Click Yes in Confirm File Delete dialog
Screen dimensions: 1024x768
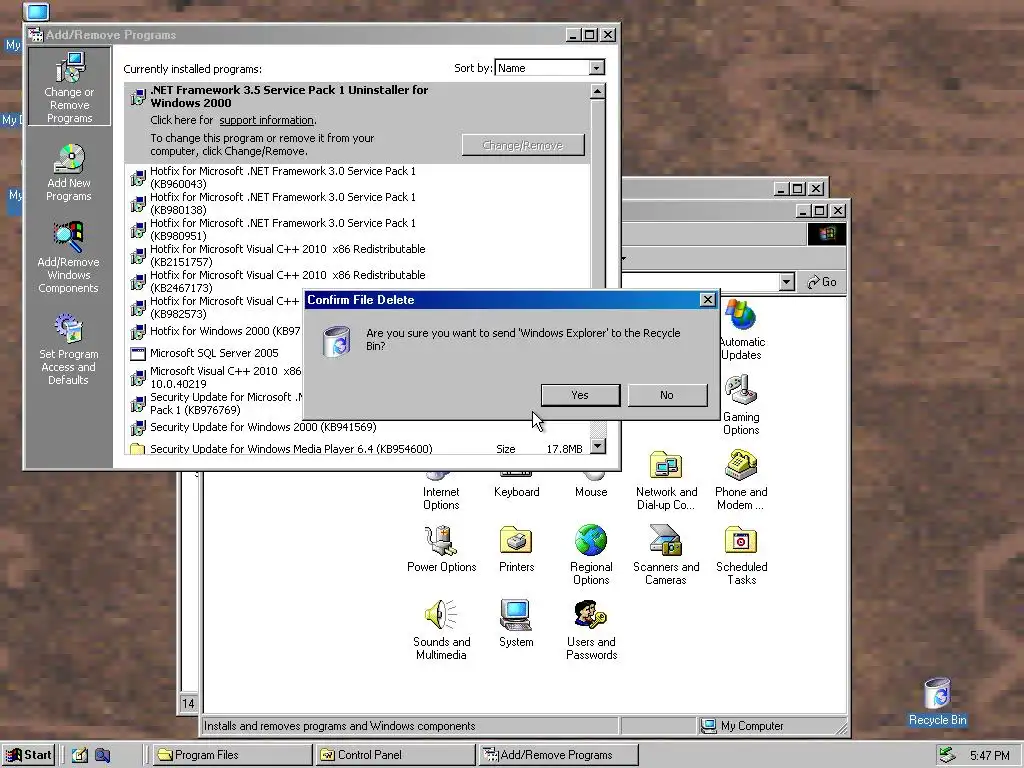tap(581, 395)
